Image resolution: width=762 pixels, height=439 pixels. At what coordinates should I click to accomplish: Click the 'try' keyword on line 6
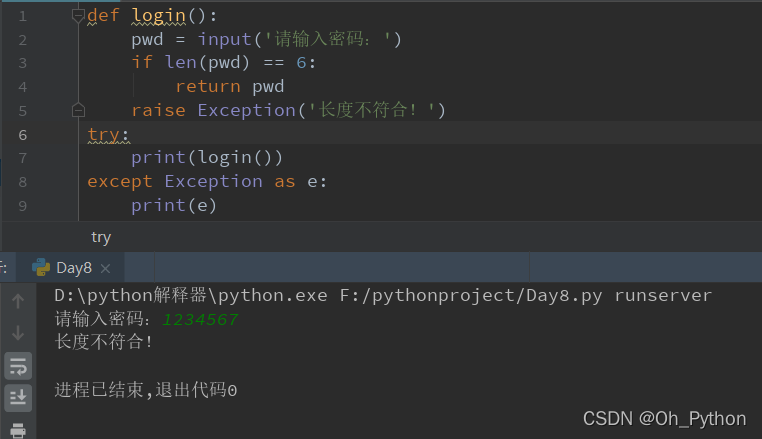tap(104, 135)
